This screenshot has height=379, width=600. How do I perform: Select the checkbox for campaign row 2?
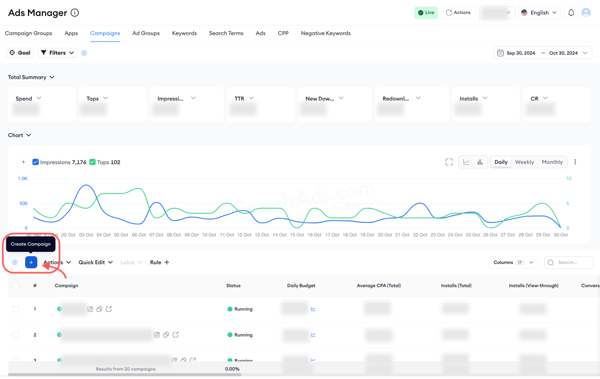(16, 335)
